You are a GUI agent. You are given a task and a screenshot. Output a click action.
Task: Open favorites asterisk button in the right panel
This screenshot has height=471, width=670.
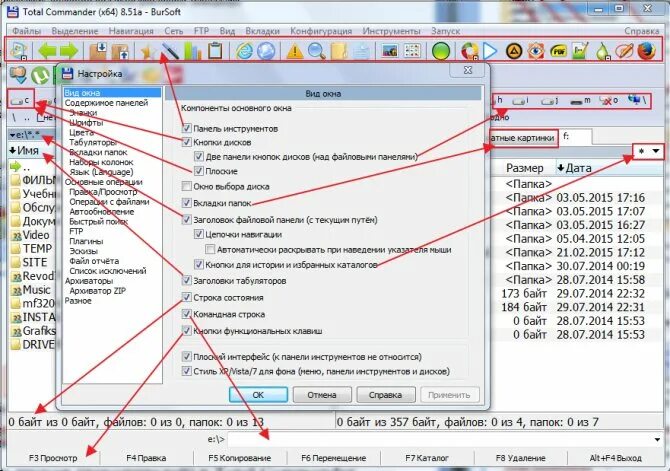[x=641, y=151]
